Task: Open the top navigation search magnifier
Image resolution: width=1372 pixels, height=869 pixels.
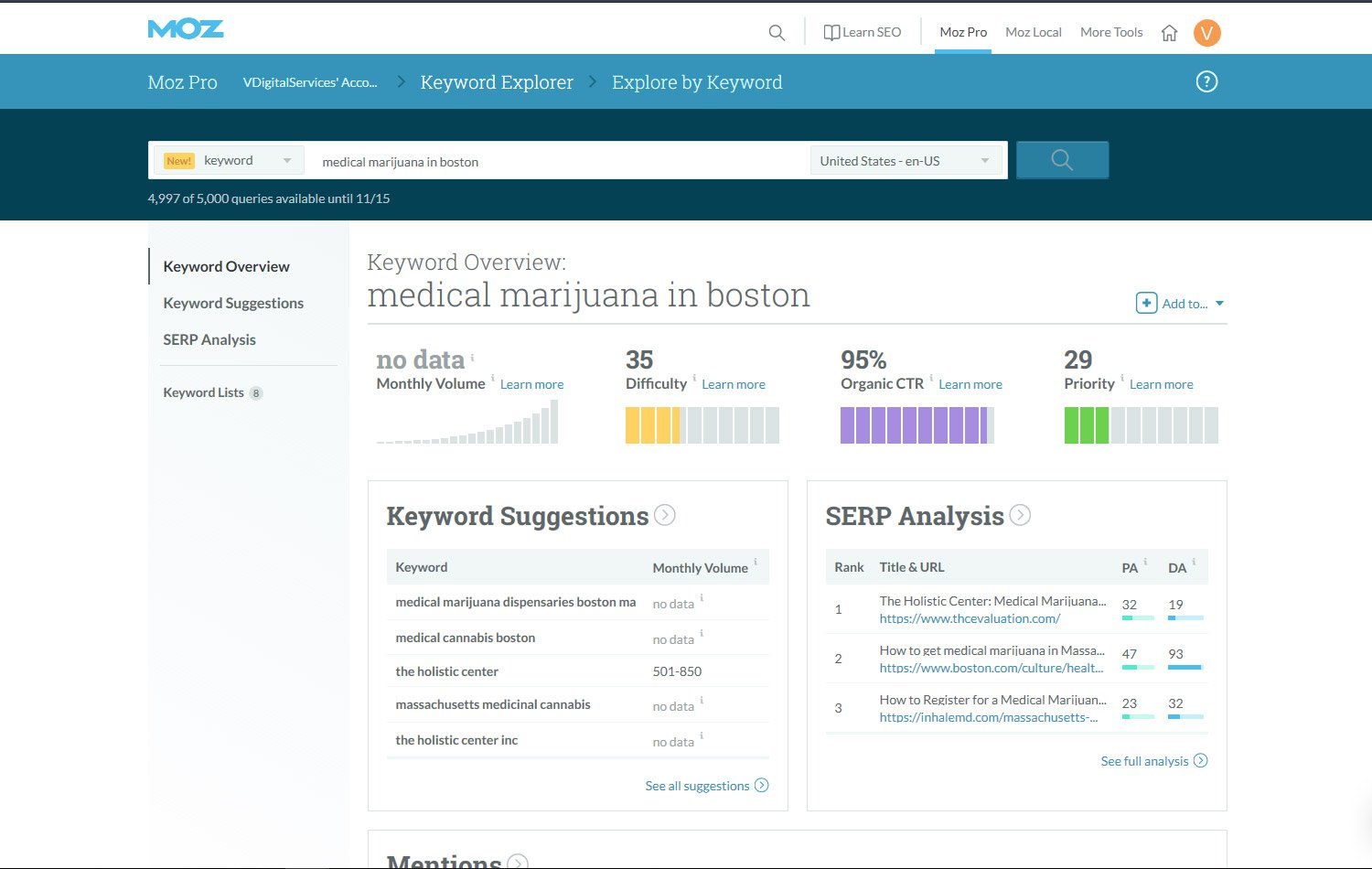Action: [777, 33]
